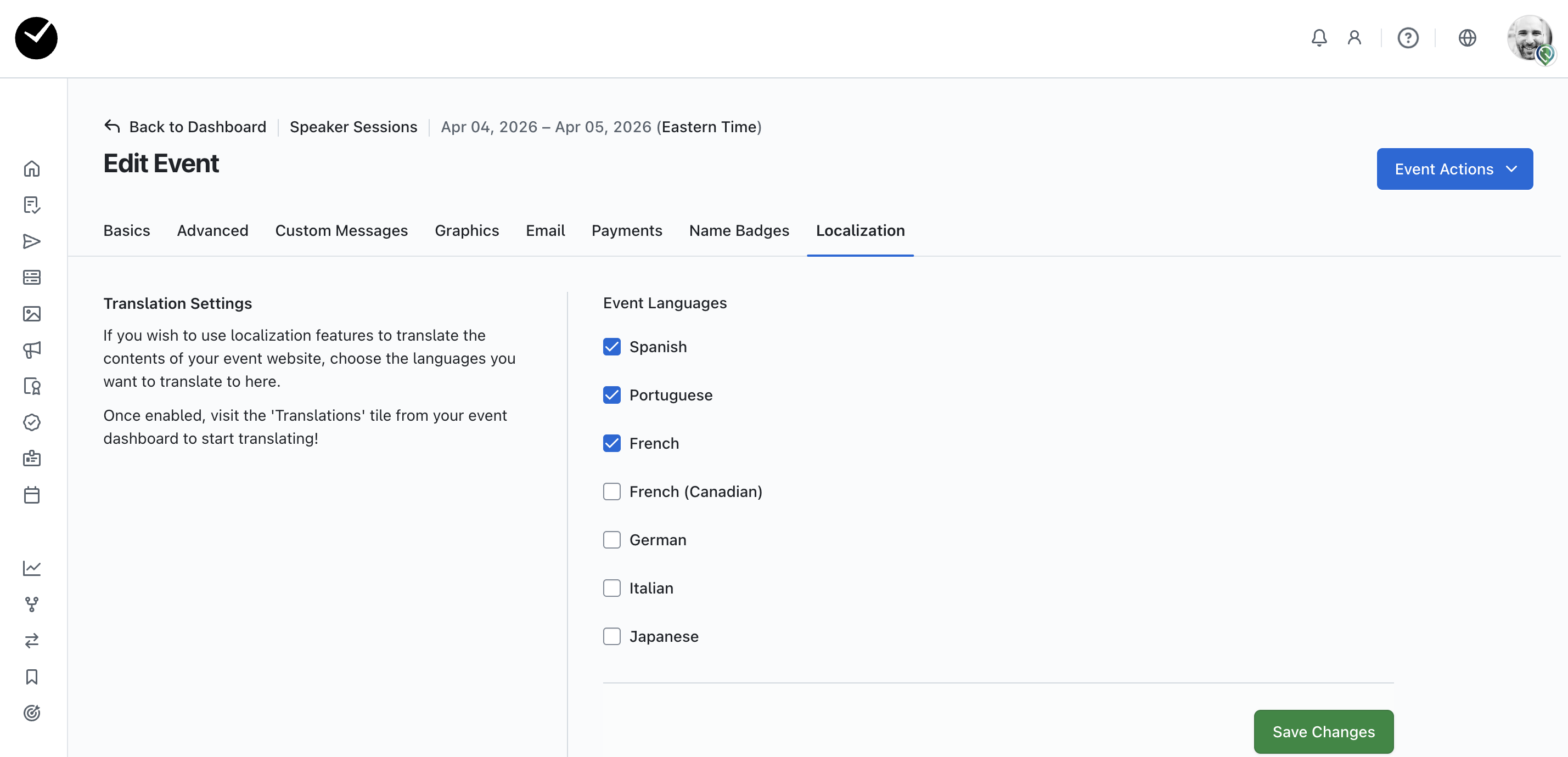This screenshot has height=757, width=1568.
Task: Open the user profile avatar menu
Action: tap(1529, 38)
